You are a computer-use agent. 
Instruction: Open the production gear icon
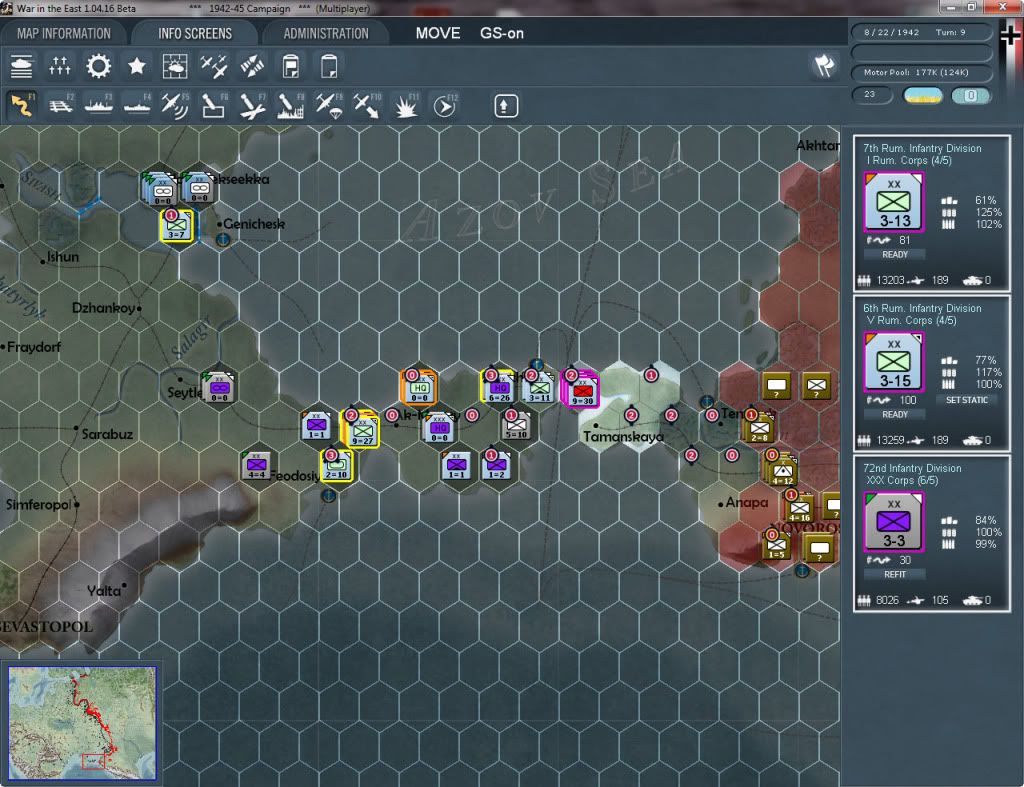pyautogui.click(x=99, y=66)
